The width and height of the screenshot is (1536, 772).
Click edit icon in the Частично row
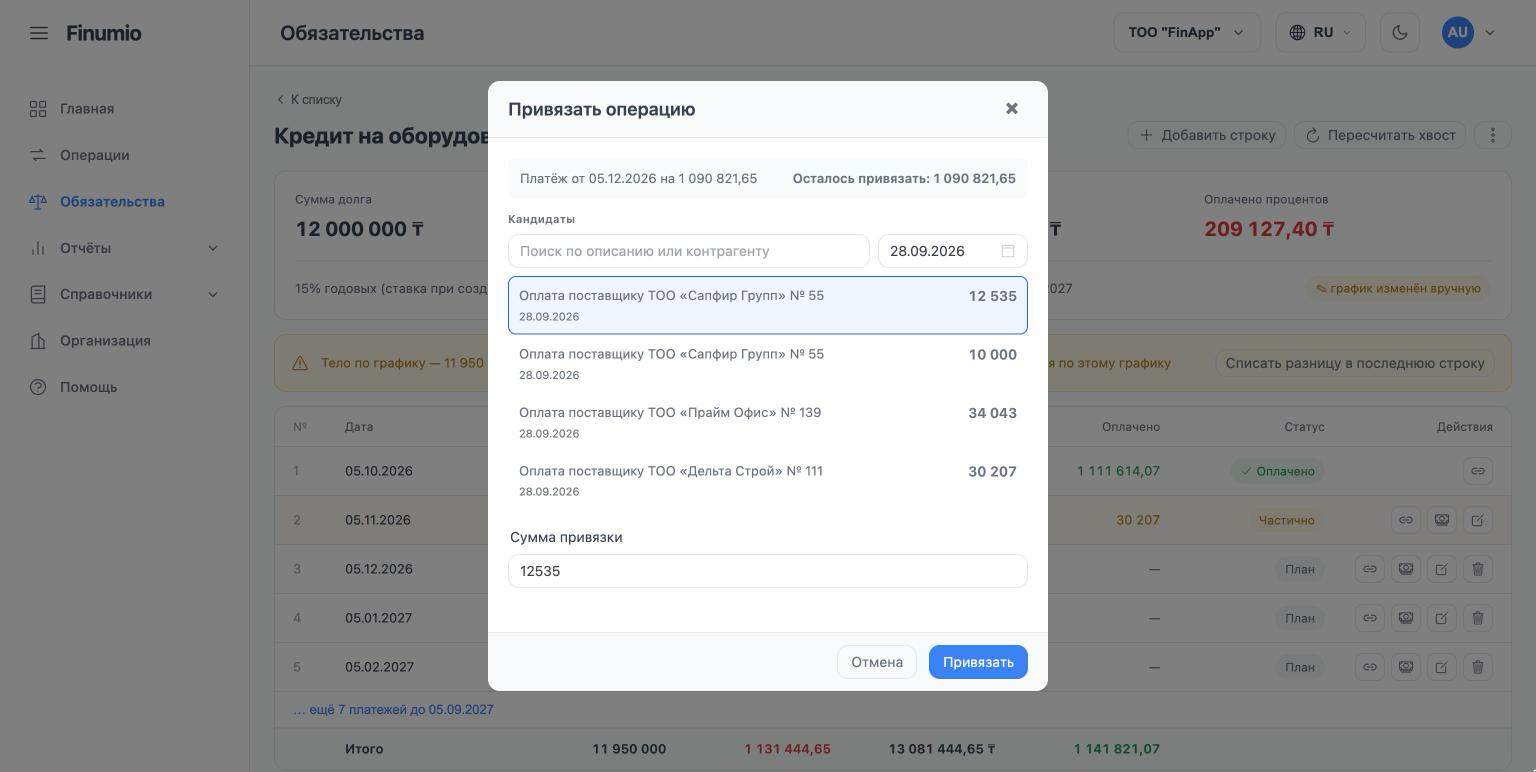(1478, 520)
